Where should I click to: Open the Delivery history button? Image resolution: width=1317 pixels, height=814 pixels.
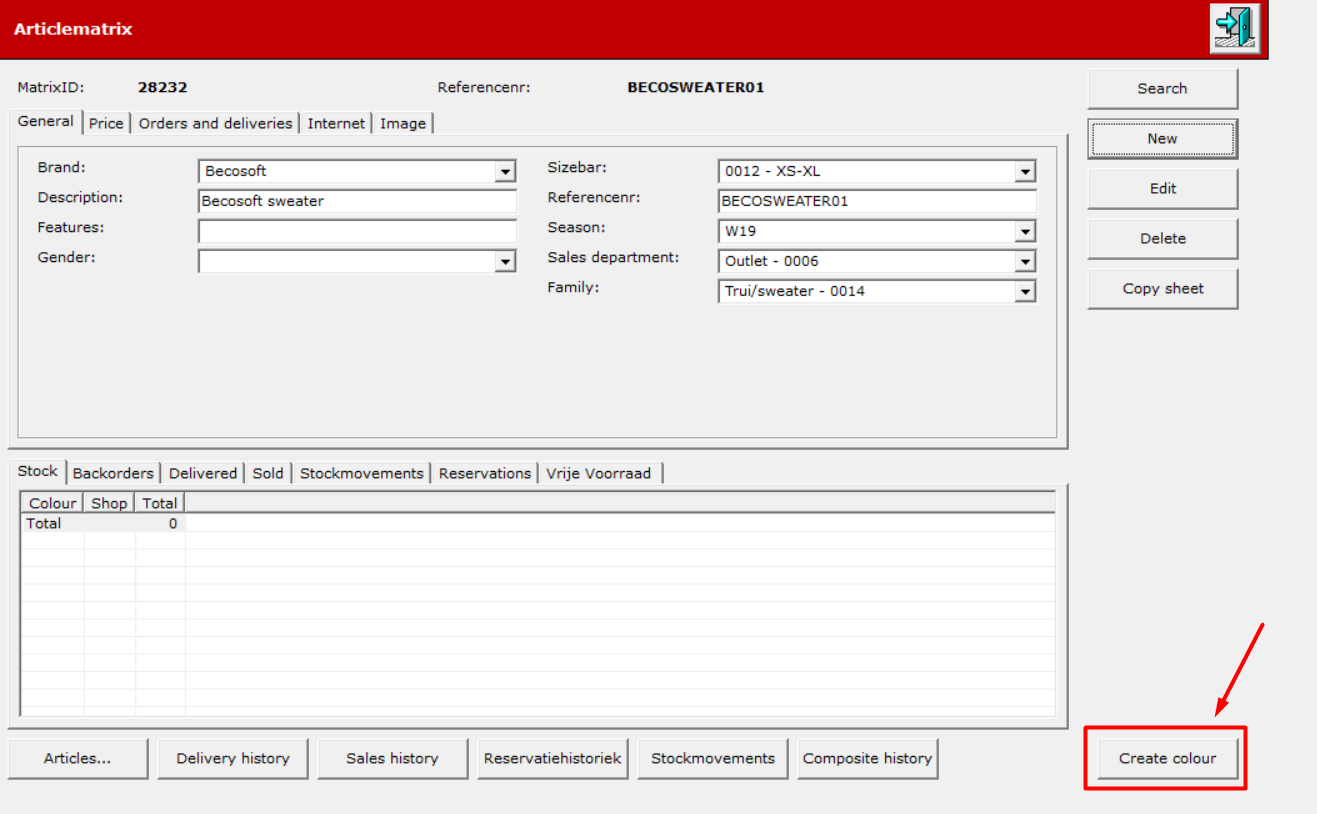pyautogui.click(x=233, y=758)
